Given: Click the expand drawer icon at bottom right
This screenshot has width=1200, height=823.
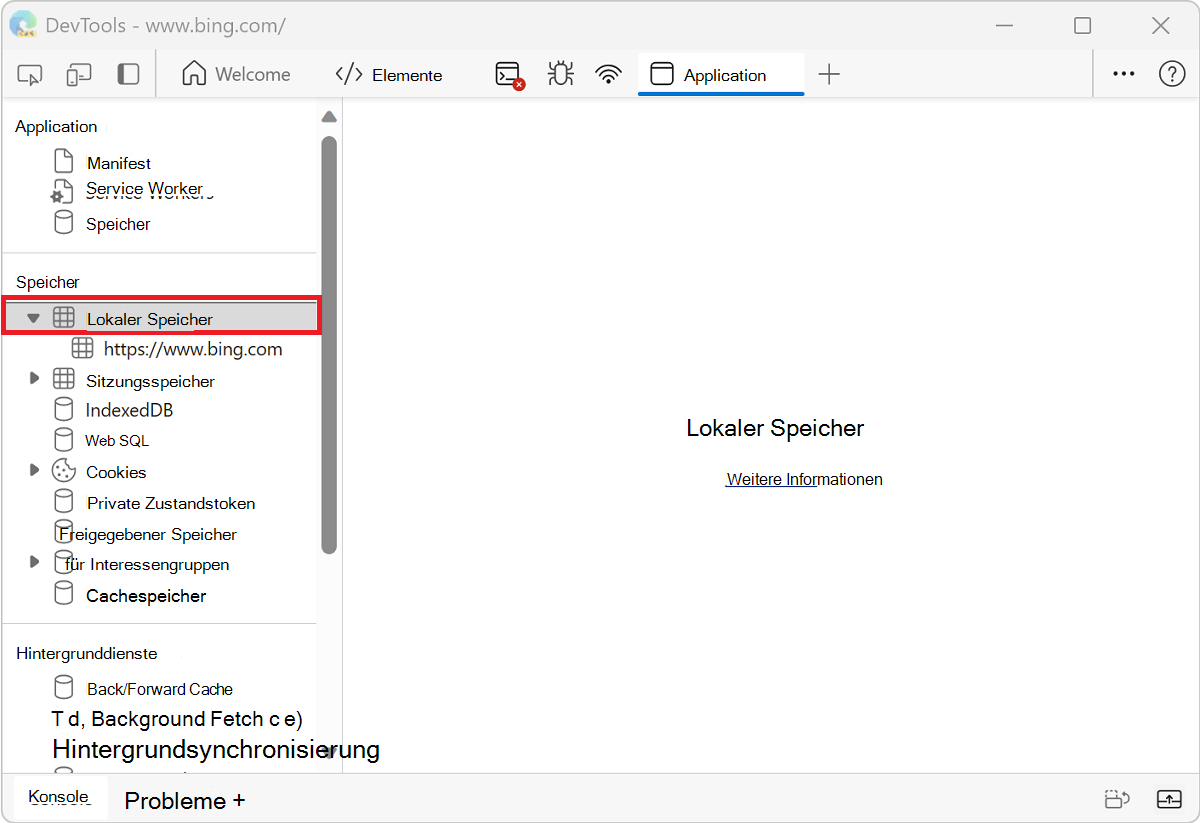Looking at the screenshot, I should pos(1169,799).
